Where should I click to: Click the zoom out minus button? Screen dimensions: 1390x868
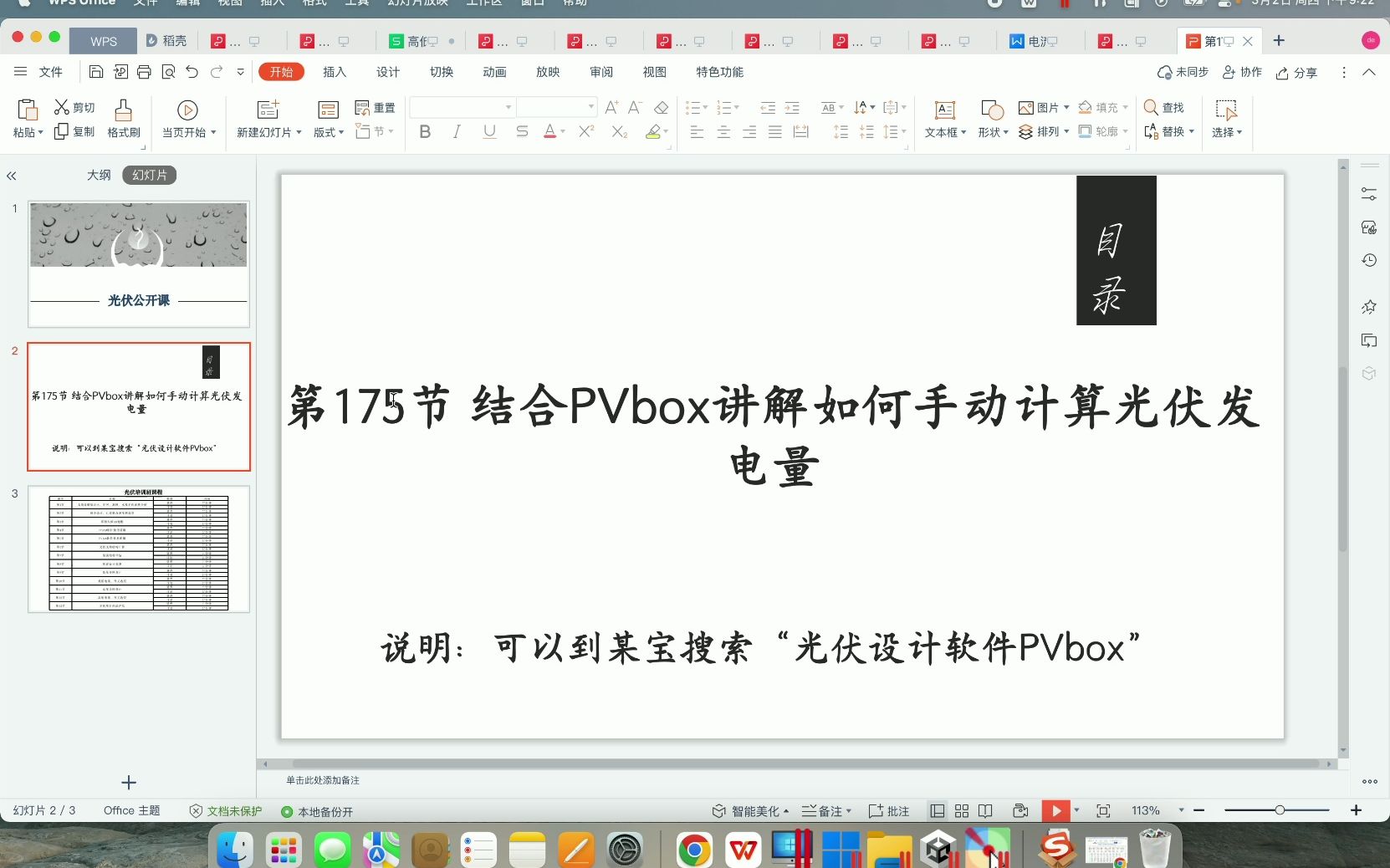coord(1198,810)
